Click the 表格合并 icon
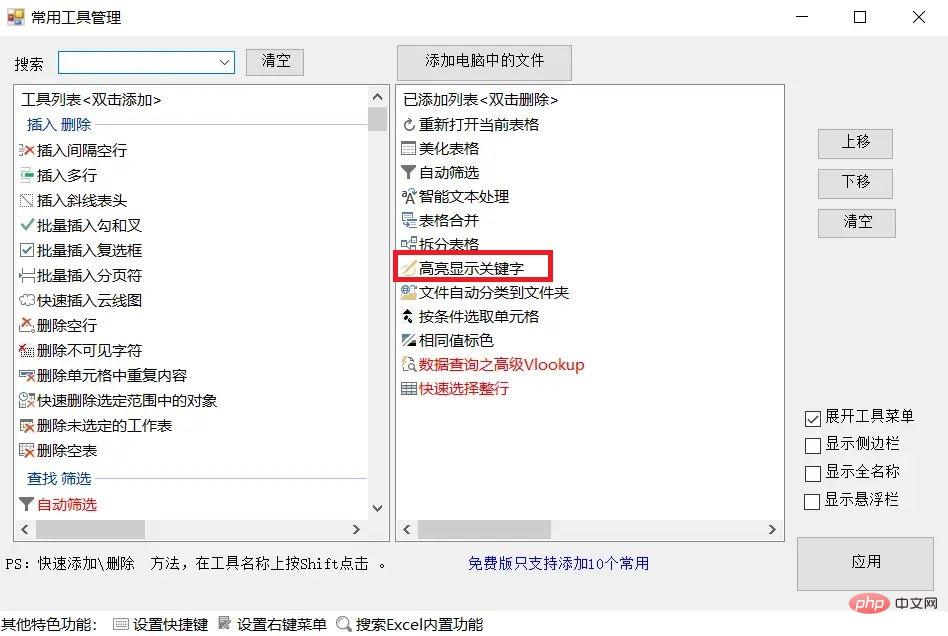948x636 pixels. click(x=409, y=220)
